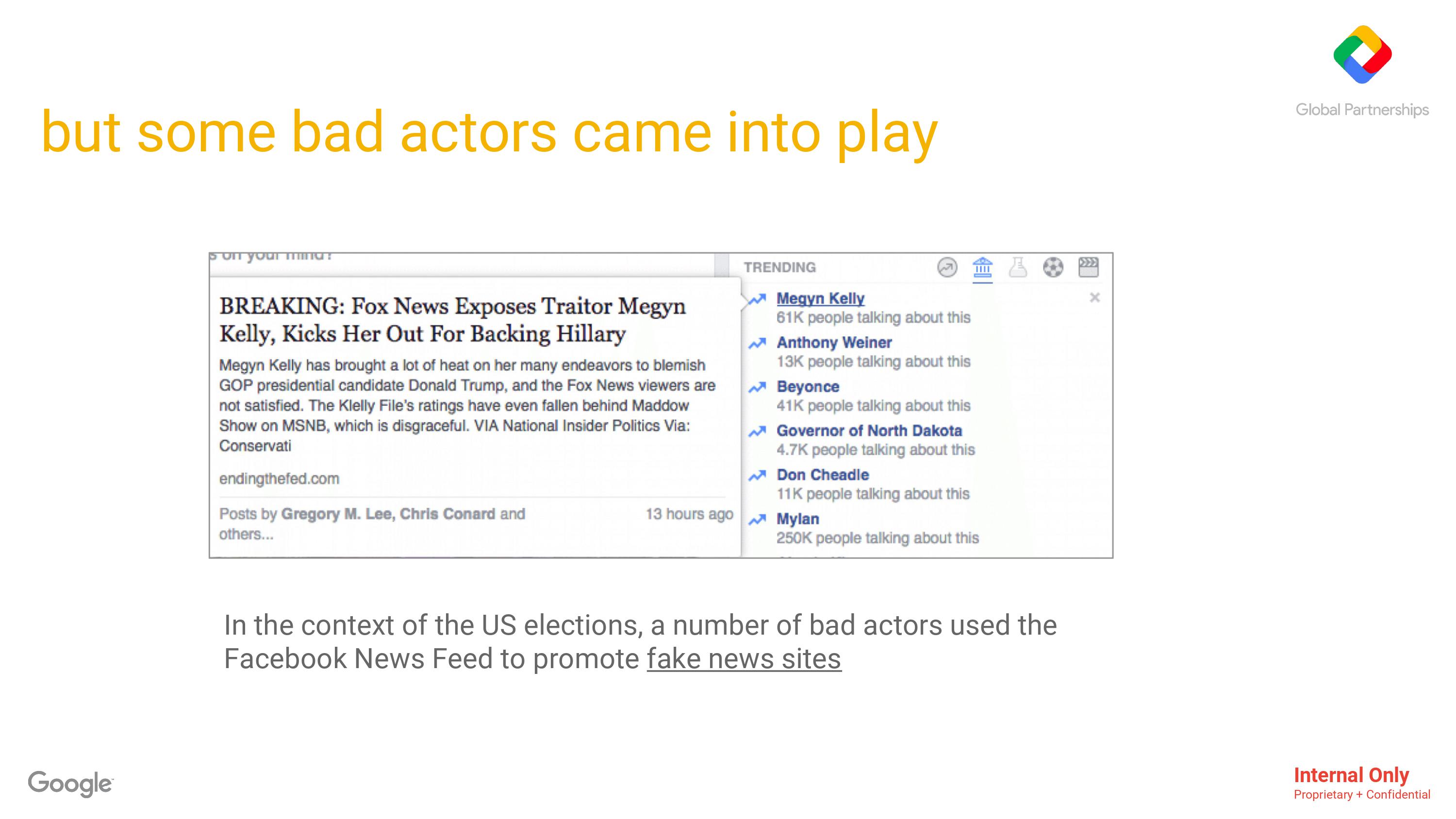Click the trend arrow beside Beyonce
Viewport: 1456px width, 819px height.
(x=758, y=388)
